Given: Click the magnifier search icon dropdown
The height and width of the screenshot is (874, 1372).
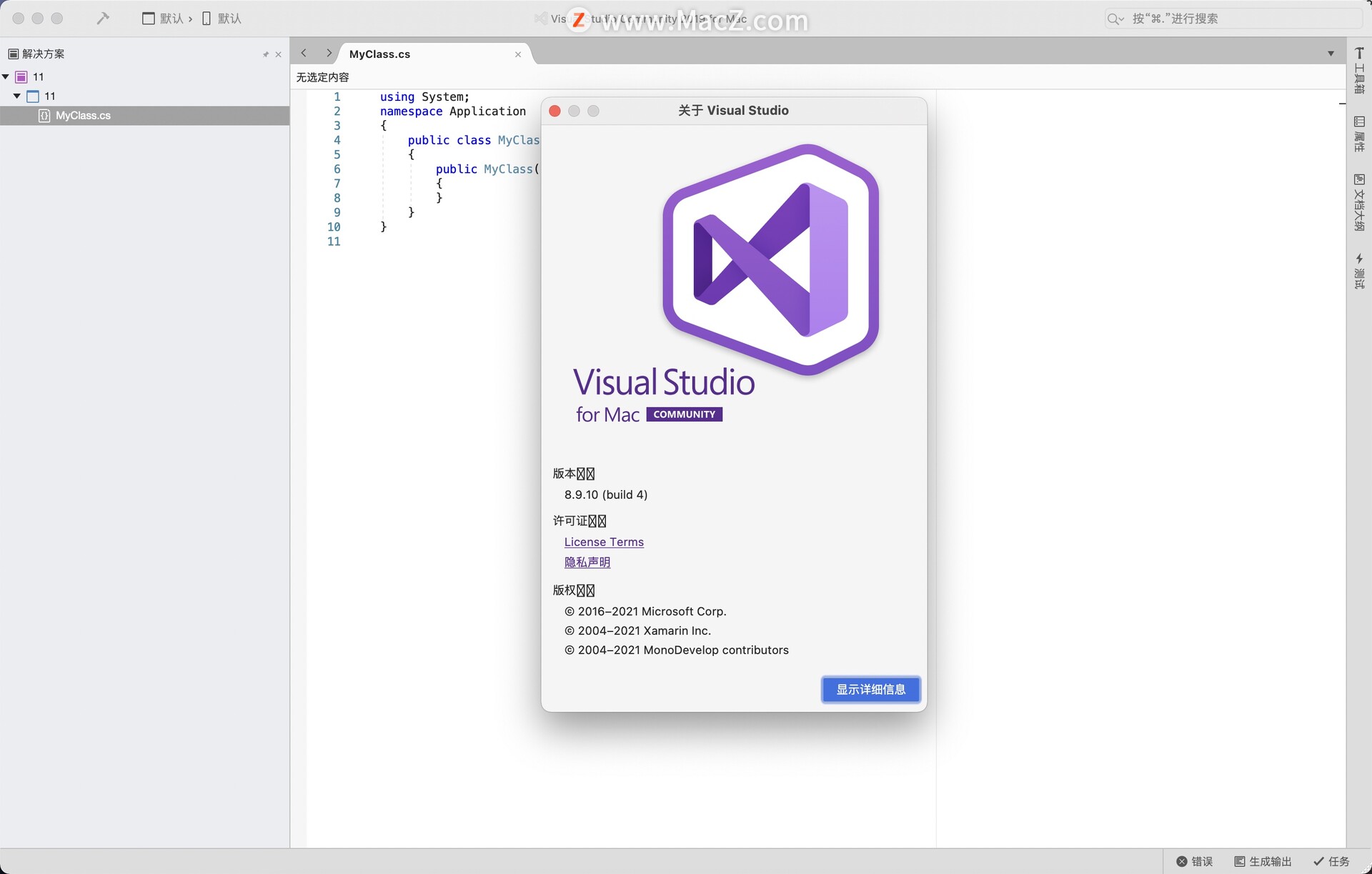Looking at the screenshot, I should click(1115, 19).
